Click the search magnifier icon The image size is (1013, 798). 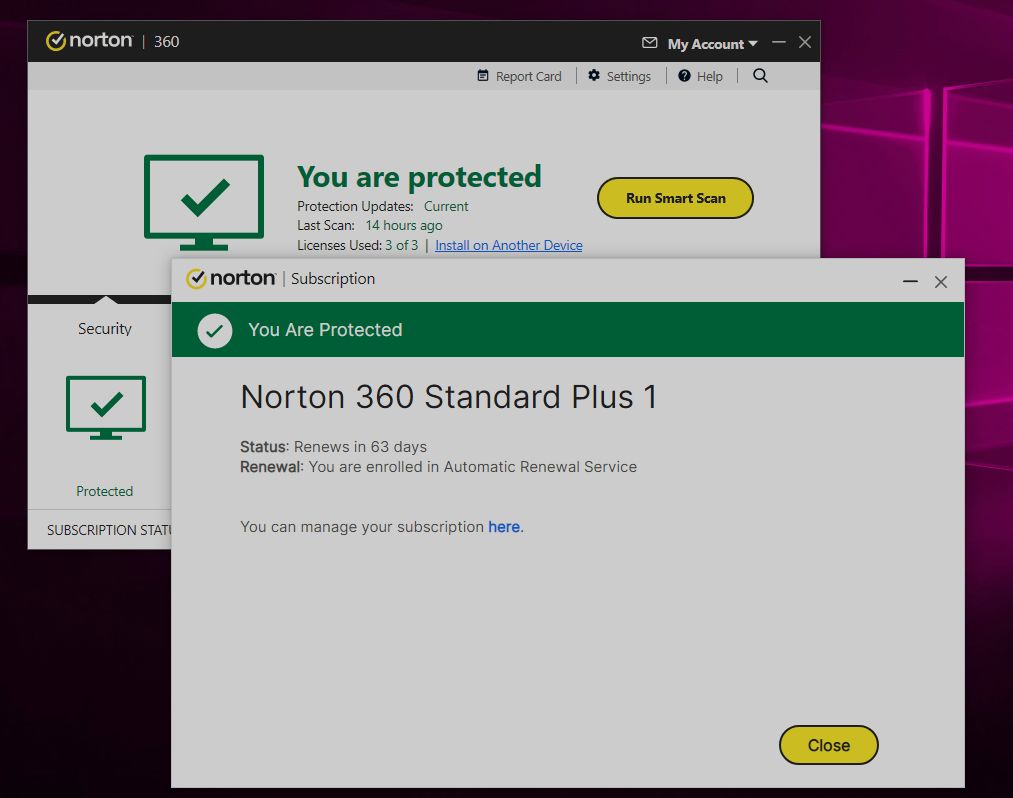click(760, 76)
